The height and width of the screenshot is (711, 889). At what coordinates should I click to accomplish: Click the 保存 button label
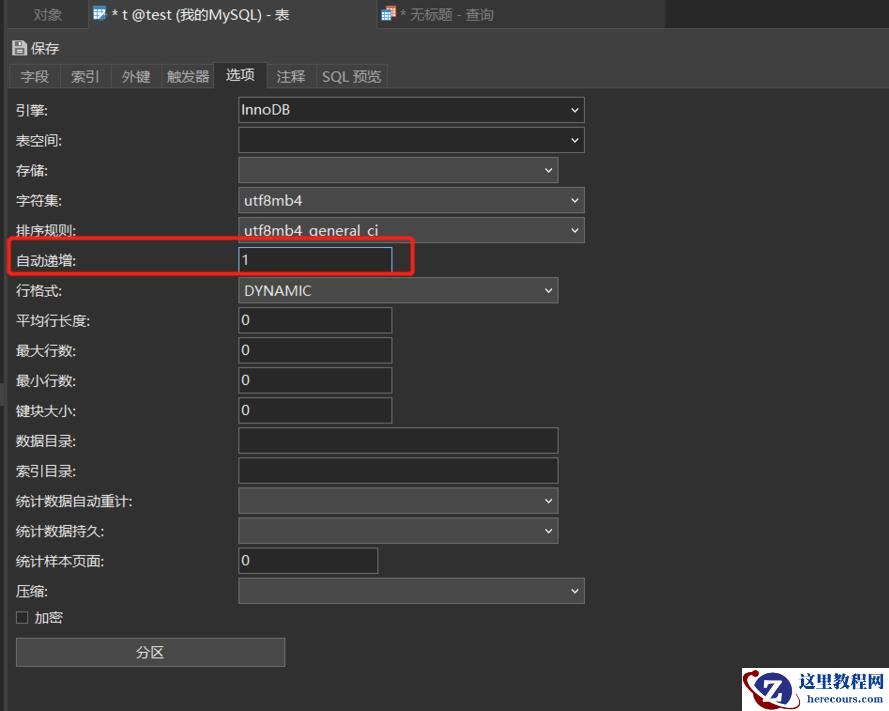[45, 49]
